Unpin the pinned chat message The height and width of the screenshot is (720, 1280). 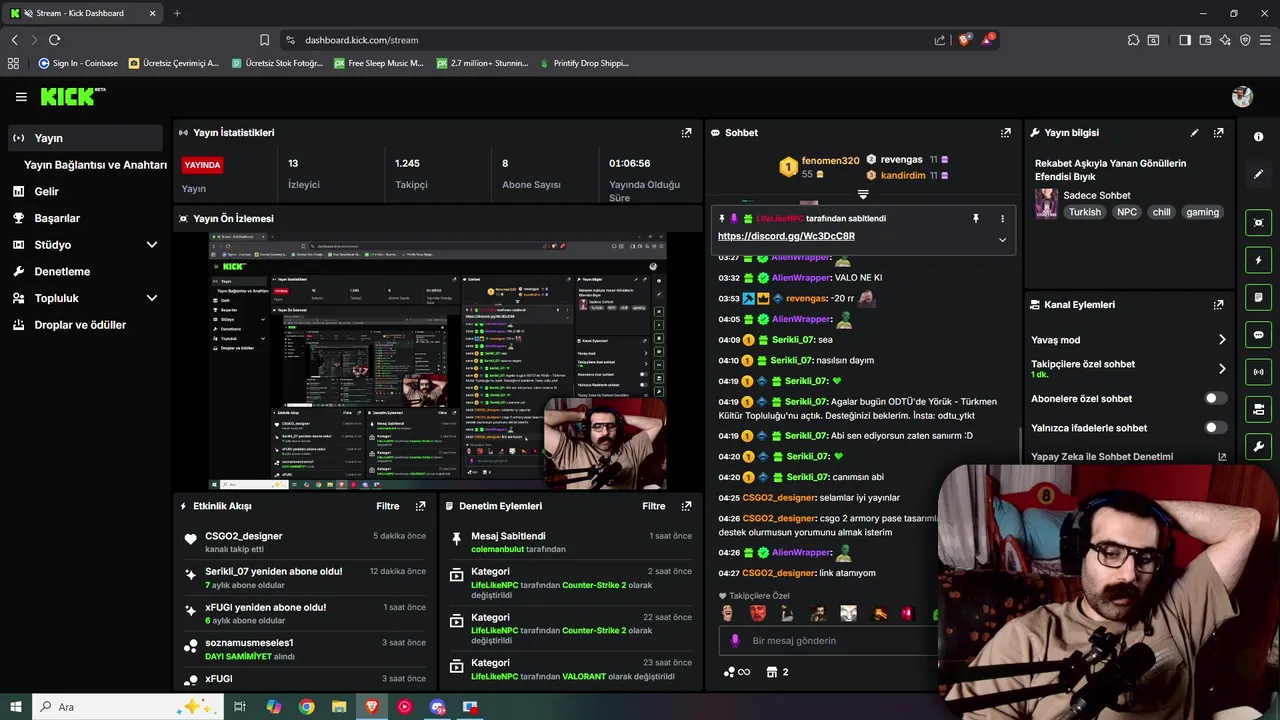tap(976, 218)
